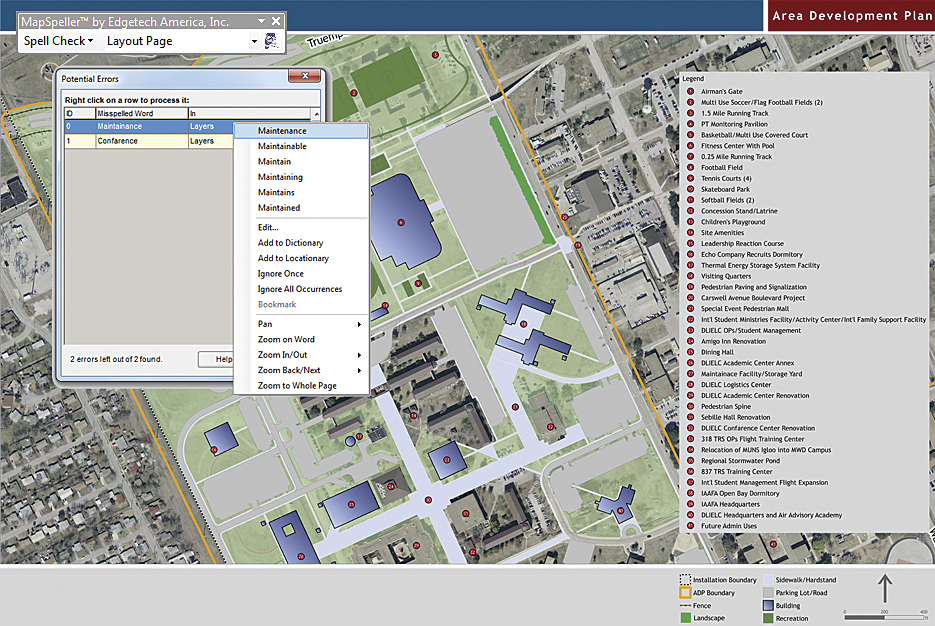This screenshot has height=626, width=935.
Task: Open the Spell Check dropdown menu
Action: [59, 41]
